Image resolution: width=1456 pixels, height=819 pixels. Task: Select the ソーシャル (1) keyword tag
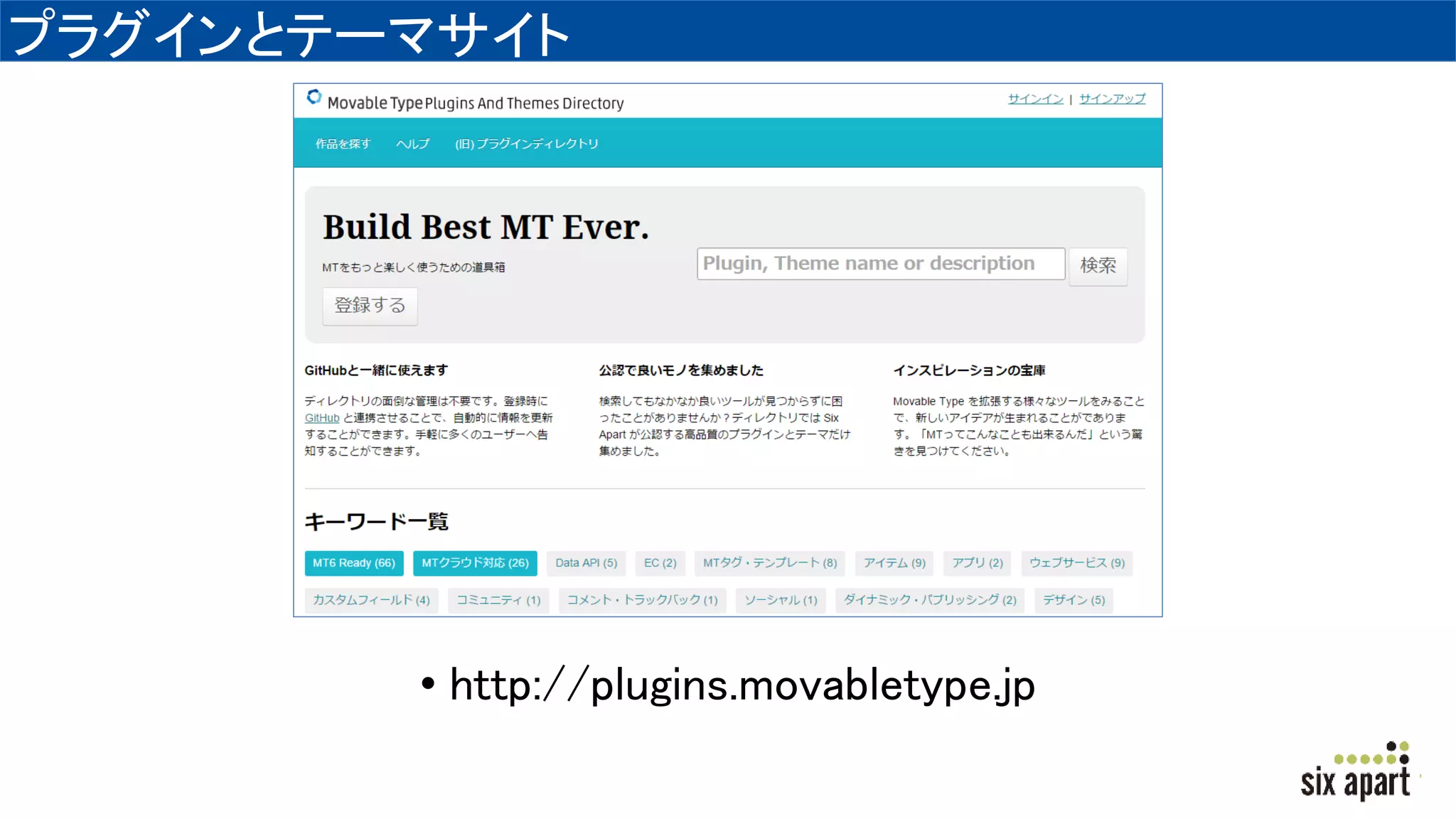point(781,600)
